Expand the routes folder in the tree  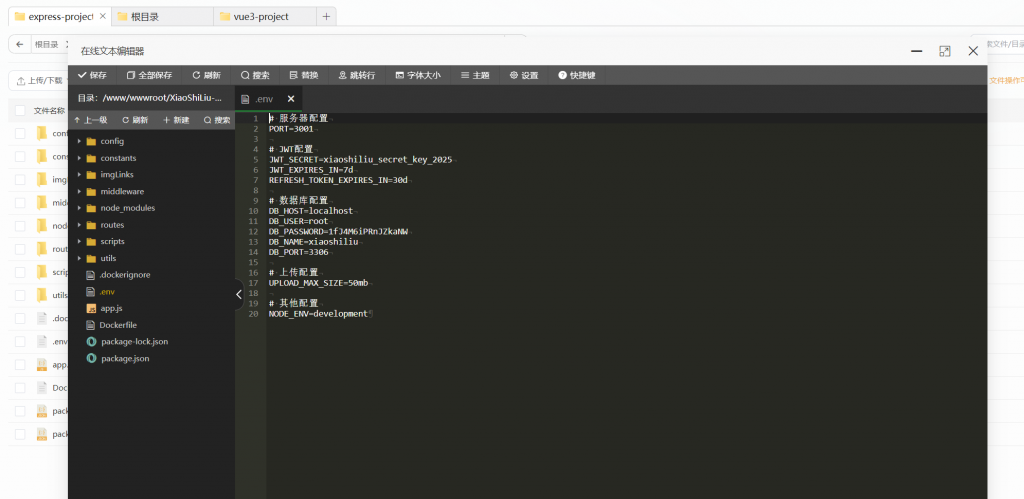79,225
